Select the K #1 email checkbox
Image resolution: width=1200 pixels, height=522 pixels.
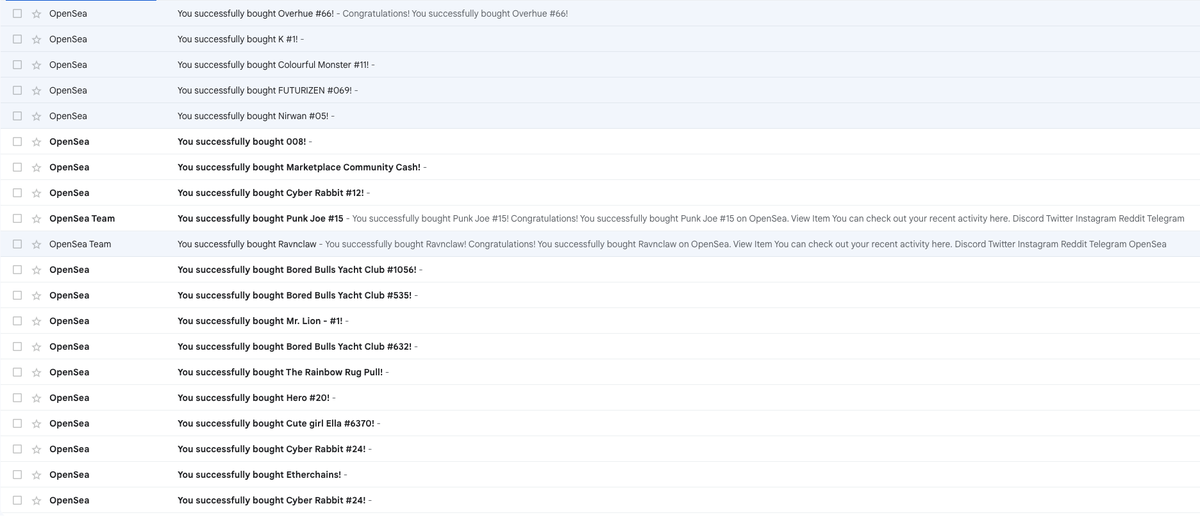(17, 39)
